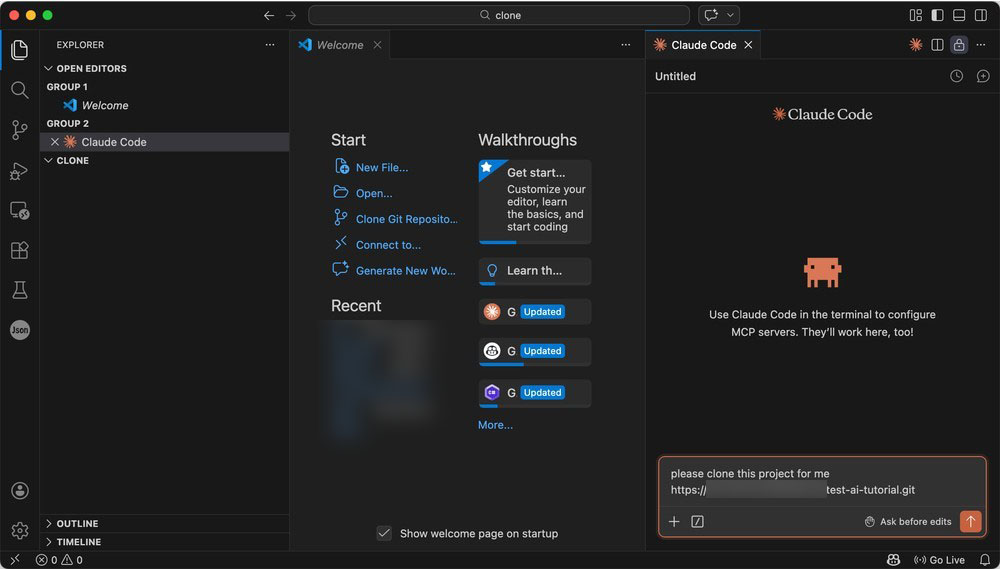Close the Welcome tab

point(378,45)
